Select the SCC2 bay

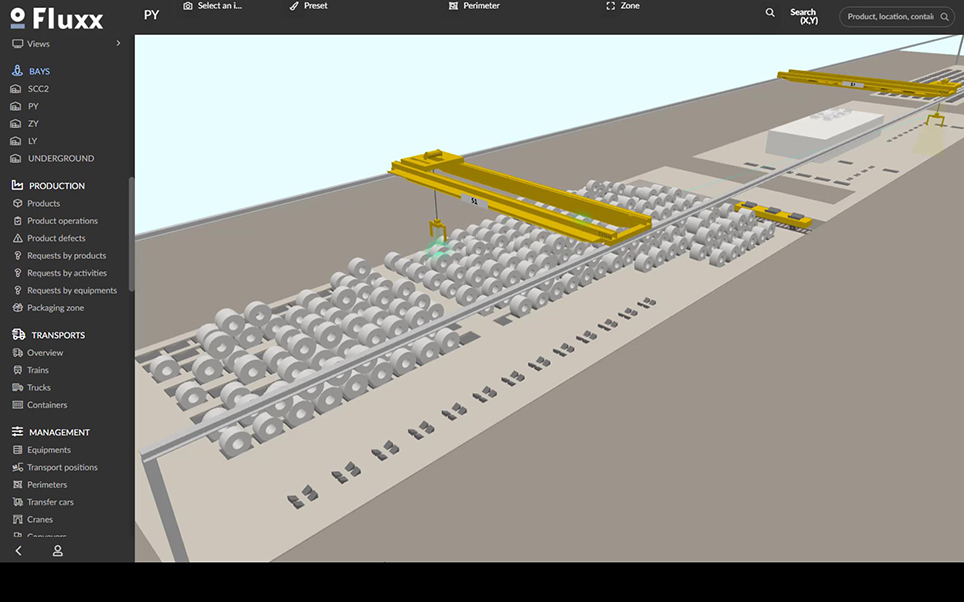(x=38, y=89)
